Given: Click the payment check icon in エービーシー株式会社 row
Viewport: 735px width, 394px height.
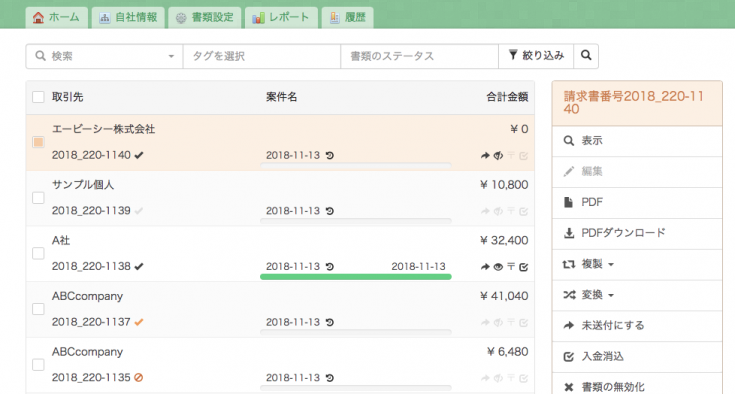Looking at the screenshot, I should 524,156.
